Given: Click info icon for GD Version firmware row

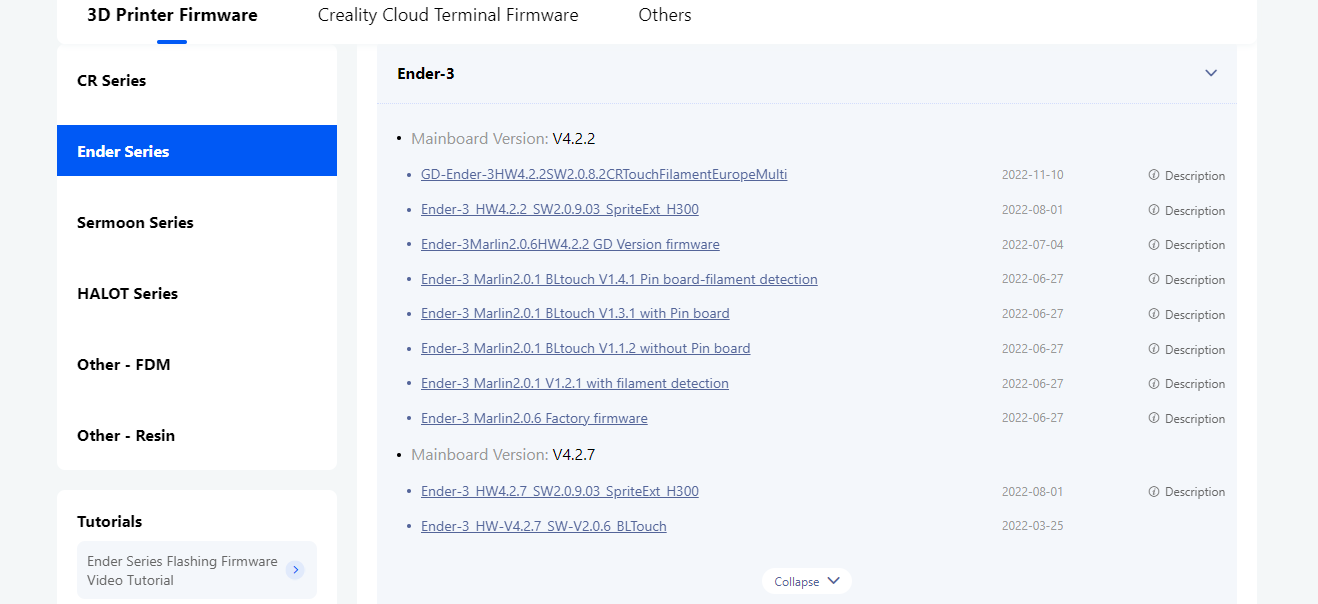Looking at the screenshot, I should [x=1153, y=244].
